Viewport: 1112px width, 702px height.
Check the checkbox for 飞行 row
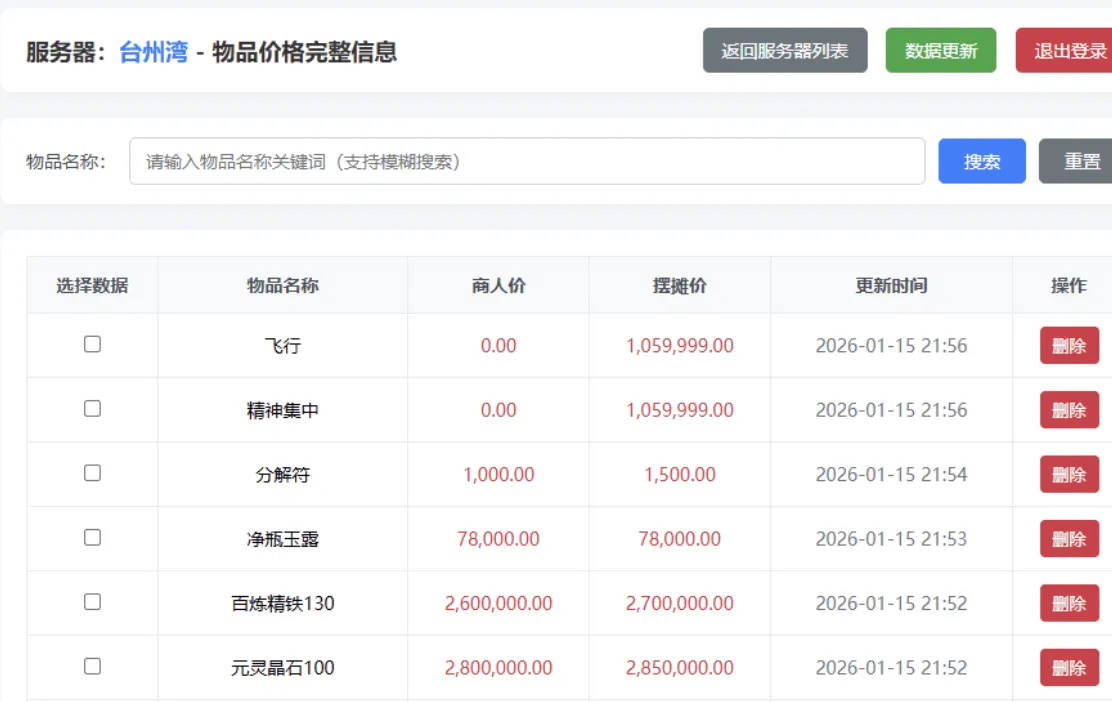point(92,344)
